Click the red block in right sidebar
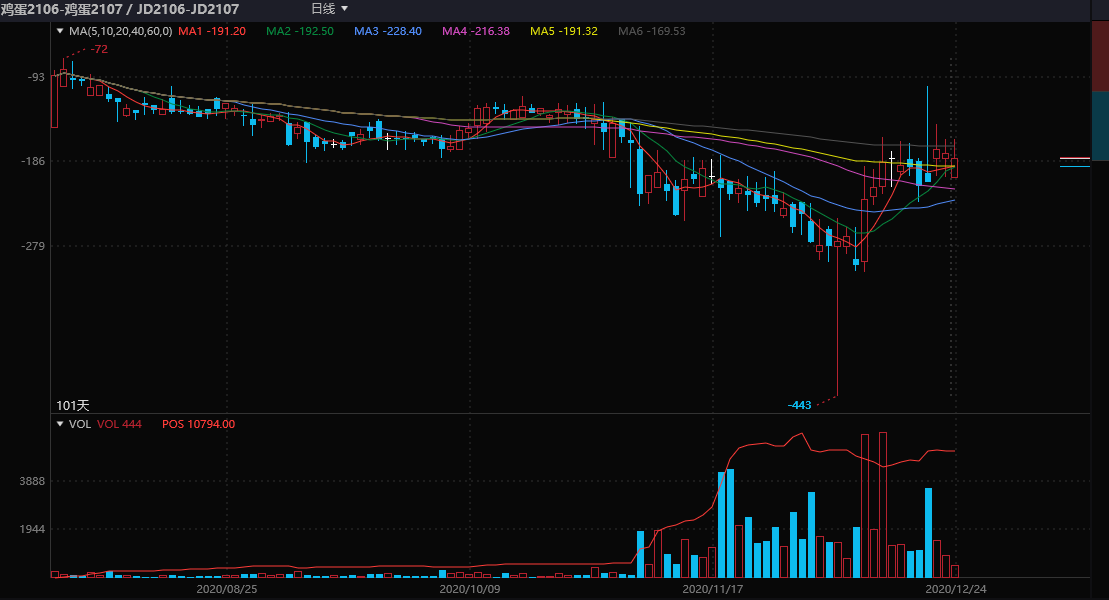This screenshot has height=600, width=1109. [x=1099, y=70]
